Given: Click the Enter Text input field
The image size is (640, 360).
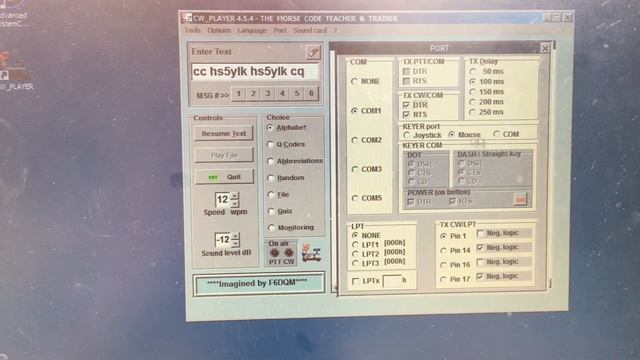Looking at the screenshot, I should (255, 72).
